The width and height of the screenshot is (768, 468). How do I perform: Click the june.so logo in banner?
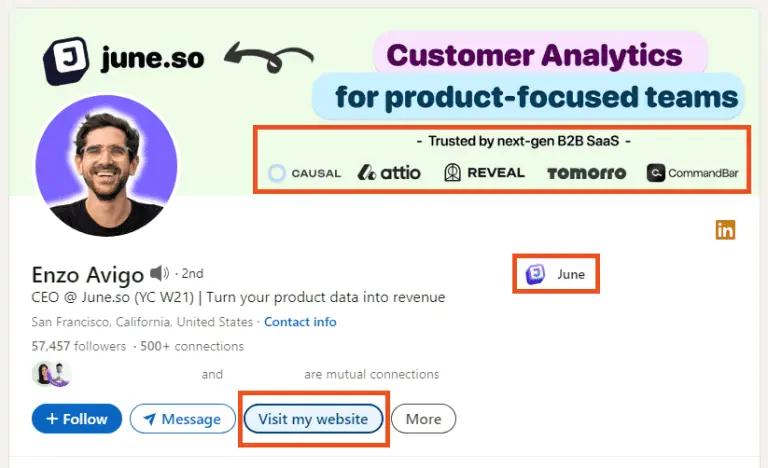point(124,59)
